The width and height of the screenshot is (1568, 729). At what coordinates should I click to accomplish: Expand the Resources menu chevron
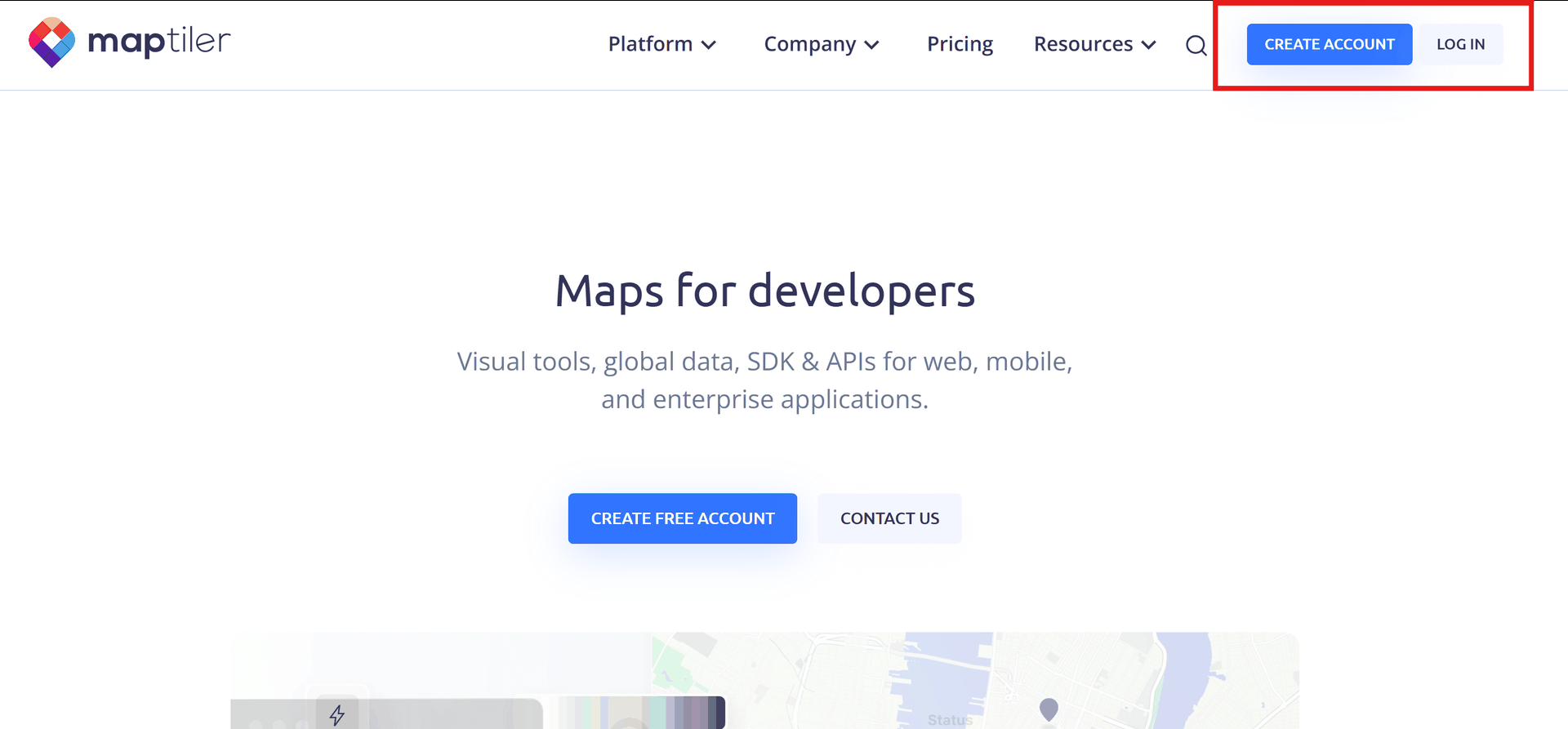tap(1148, 45)
